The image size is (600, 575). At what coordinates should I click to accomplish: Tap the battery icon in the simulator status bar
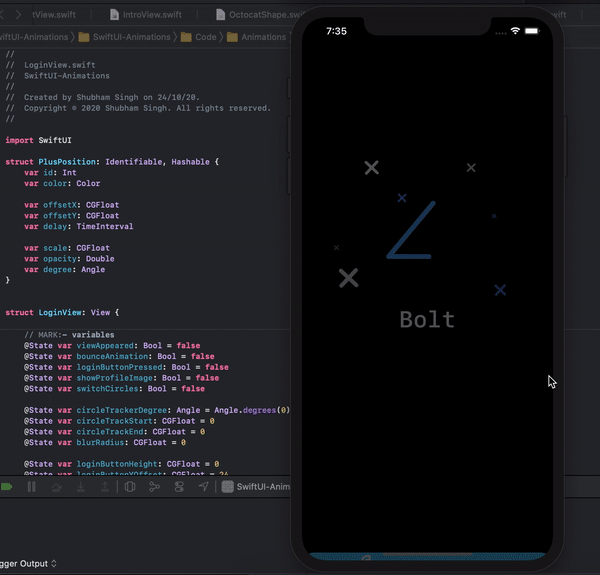(x=532, y=31)
